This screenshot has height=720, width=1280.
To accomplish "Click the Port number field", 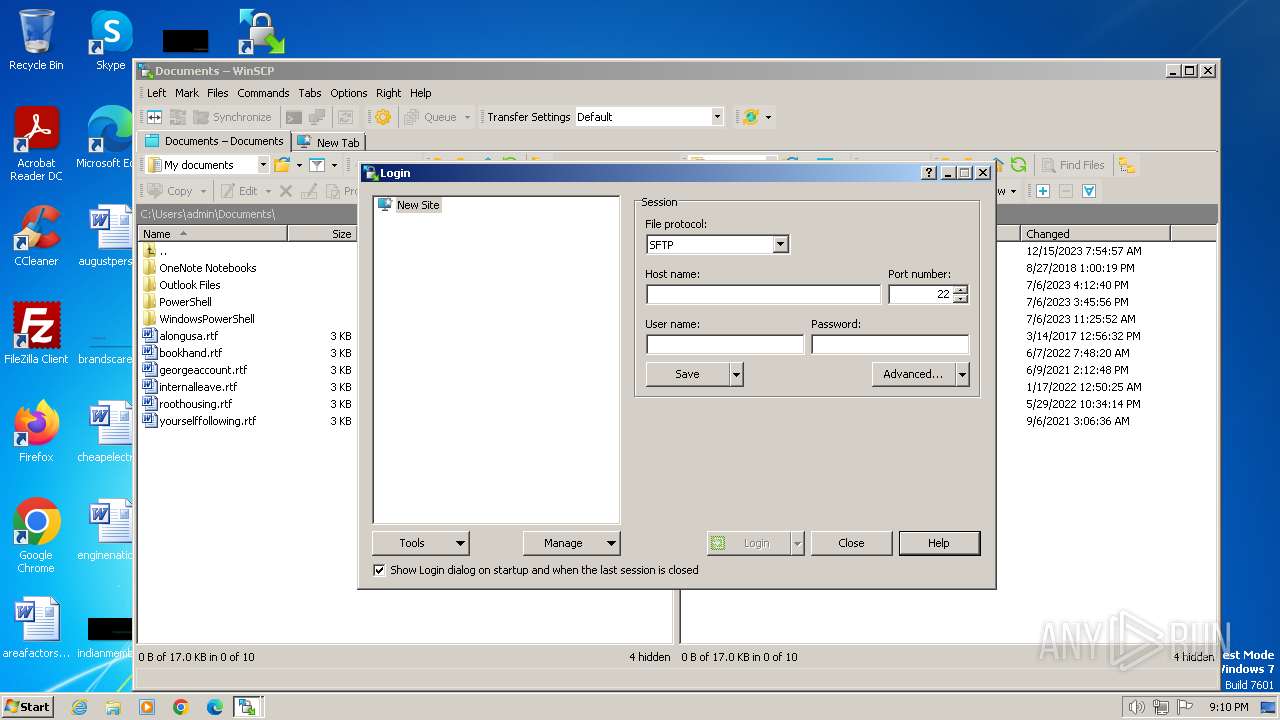I will tap(921, 294).
